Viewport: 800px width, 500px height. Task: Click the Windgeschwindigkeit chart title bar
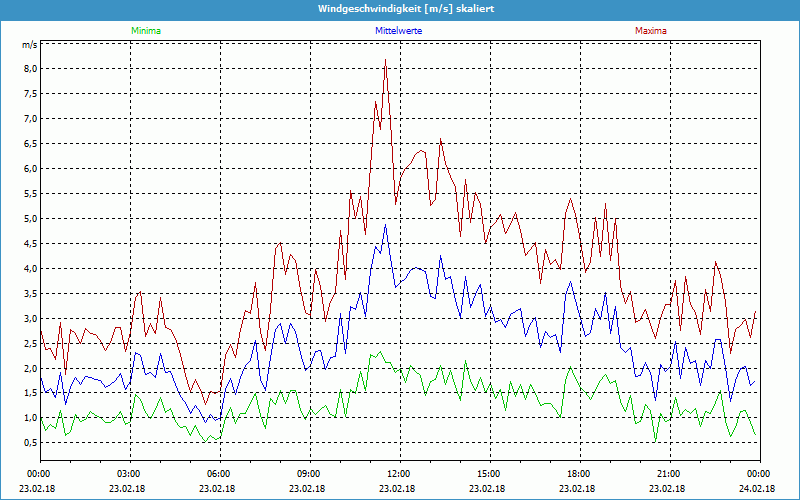[400, 9]
